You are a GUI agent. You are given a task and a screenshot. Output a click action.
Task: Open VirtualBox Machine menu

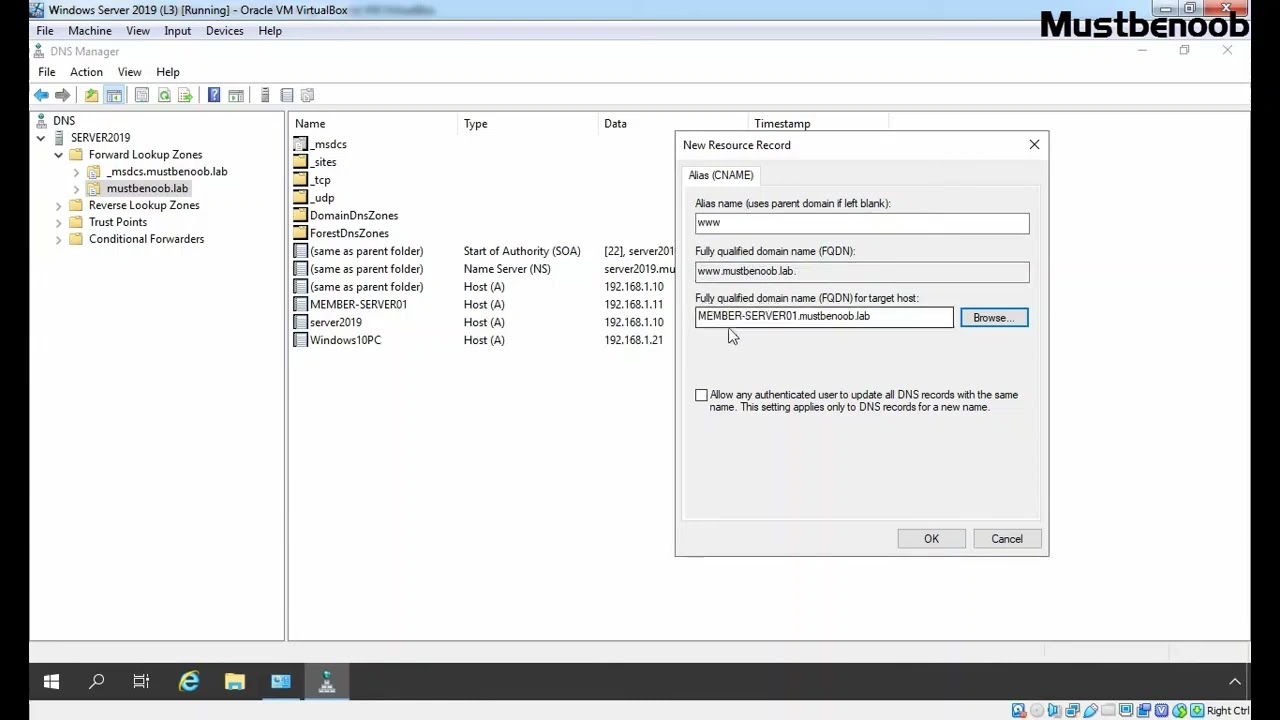pyautogui.click(x=90, y=31)
